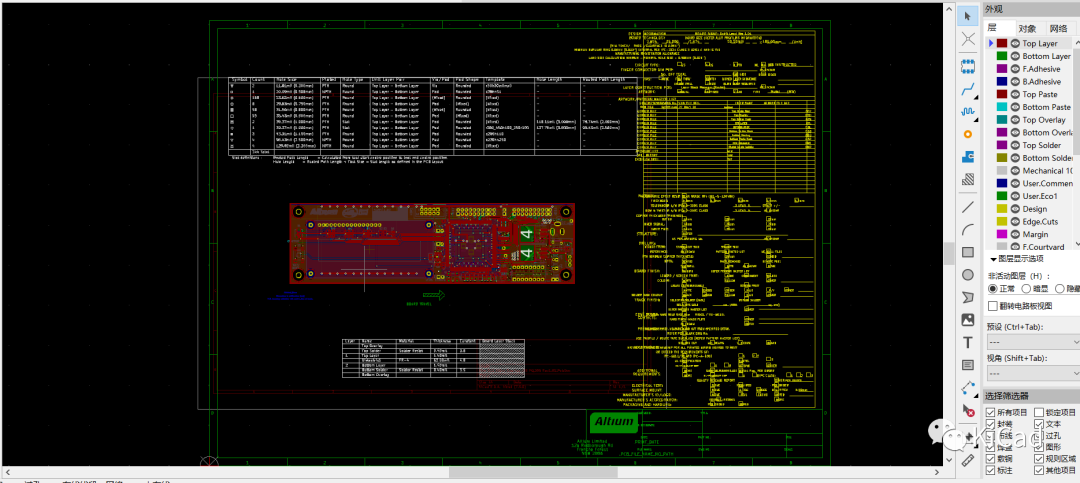This screenshot has width=1080, height=483.
Task: Choose the add footprint tool
Action: 968,67
